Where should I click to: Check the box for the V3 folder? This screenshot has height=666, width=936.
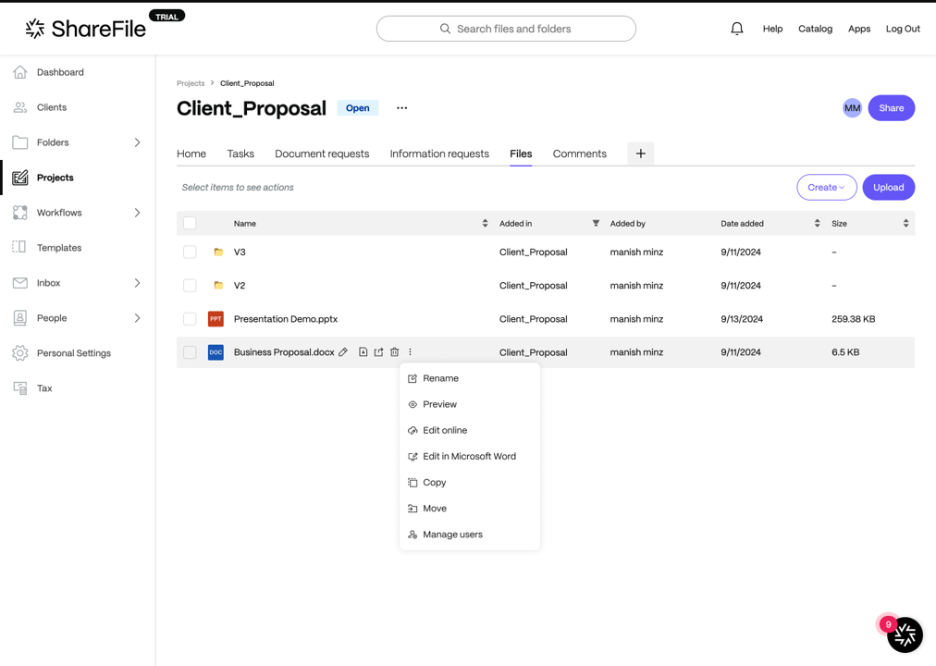click(x=190, y=252)
